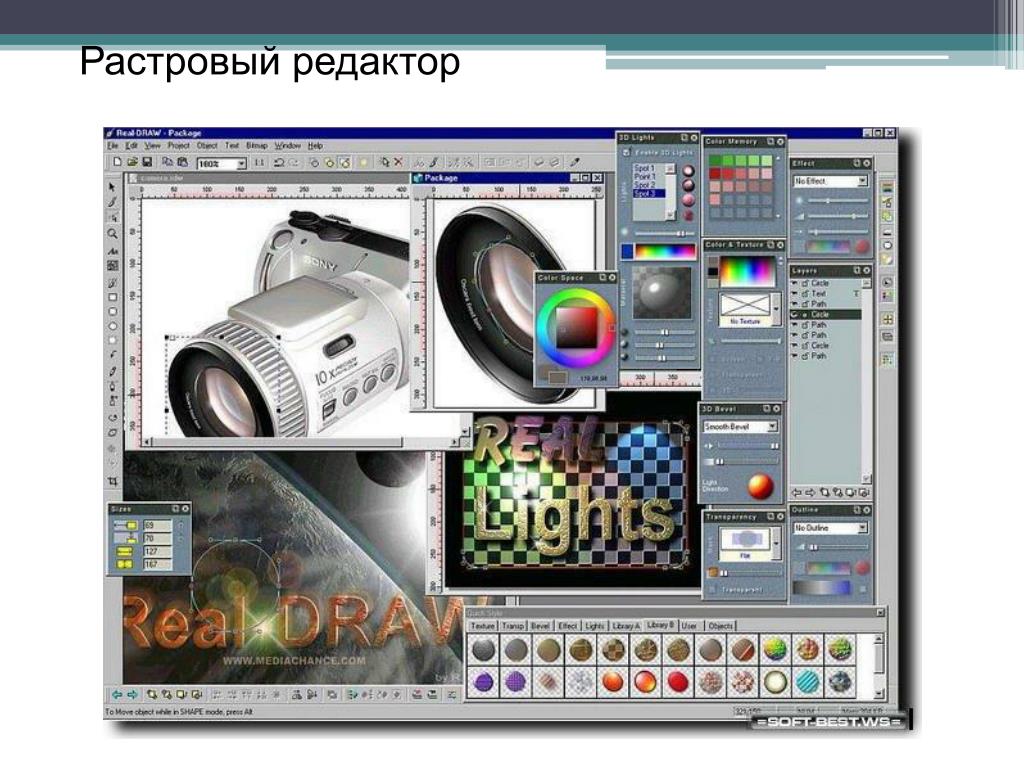
Task: Switch to the Lights tab
Action: click(594, 626)
